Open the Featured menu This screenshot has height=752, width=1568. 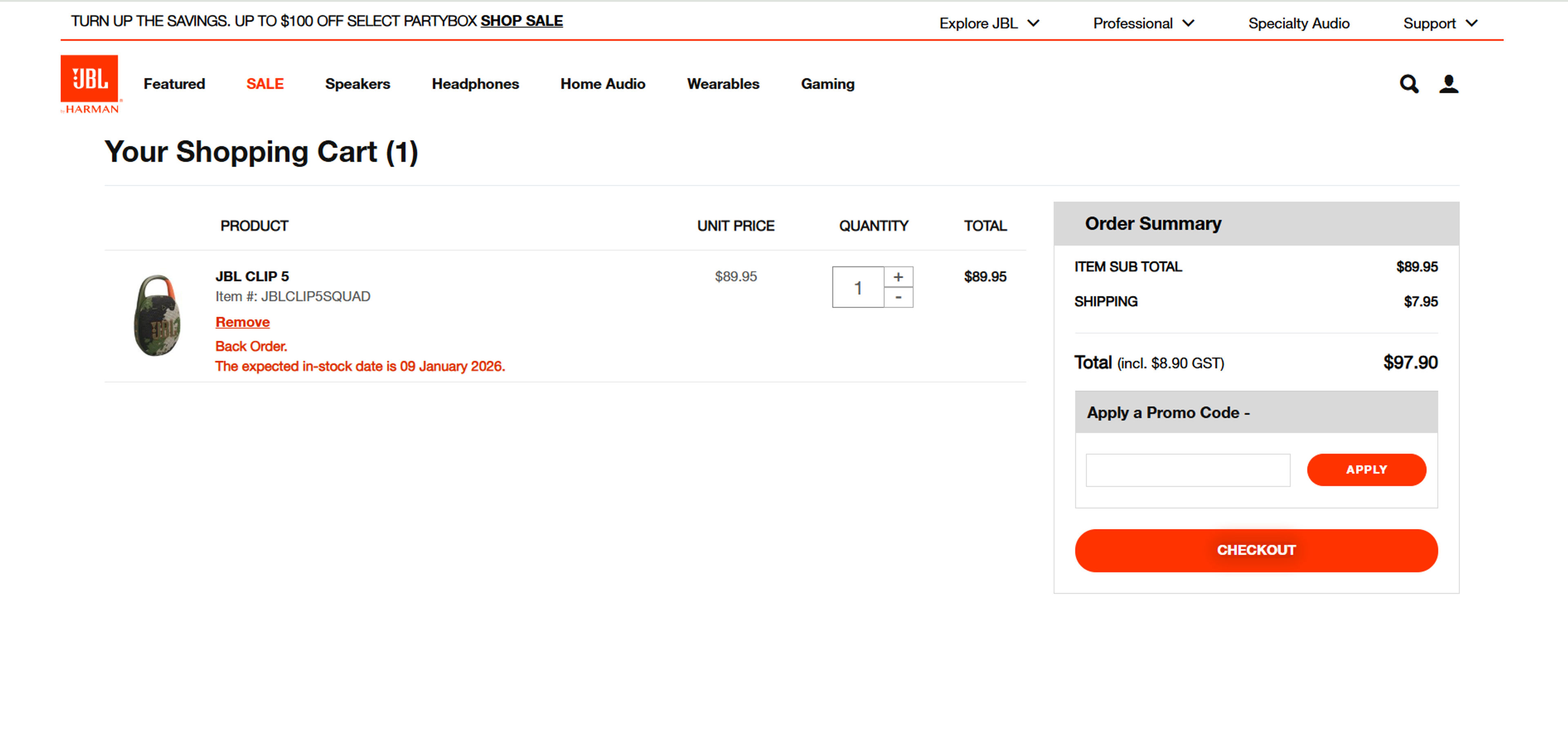pyautogui.click(x=174, y=83)
